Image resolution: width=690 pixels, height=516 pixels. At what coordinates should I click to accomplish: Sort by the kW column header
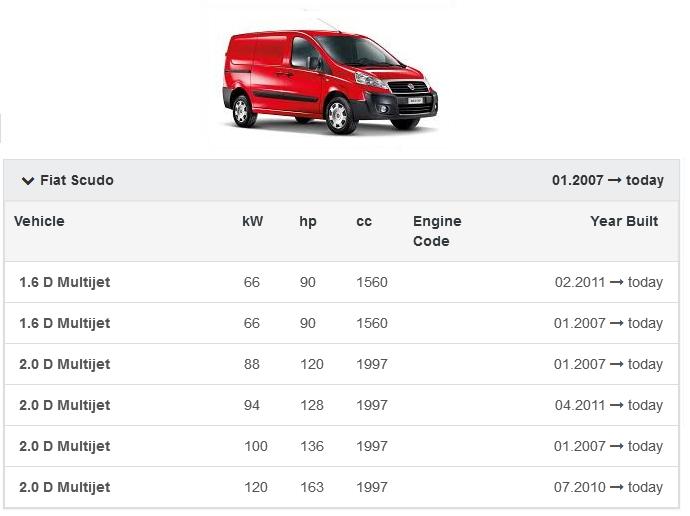tap(253, 222)
